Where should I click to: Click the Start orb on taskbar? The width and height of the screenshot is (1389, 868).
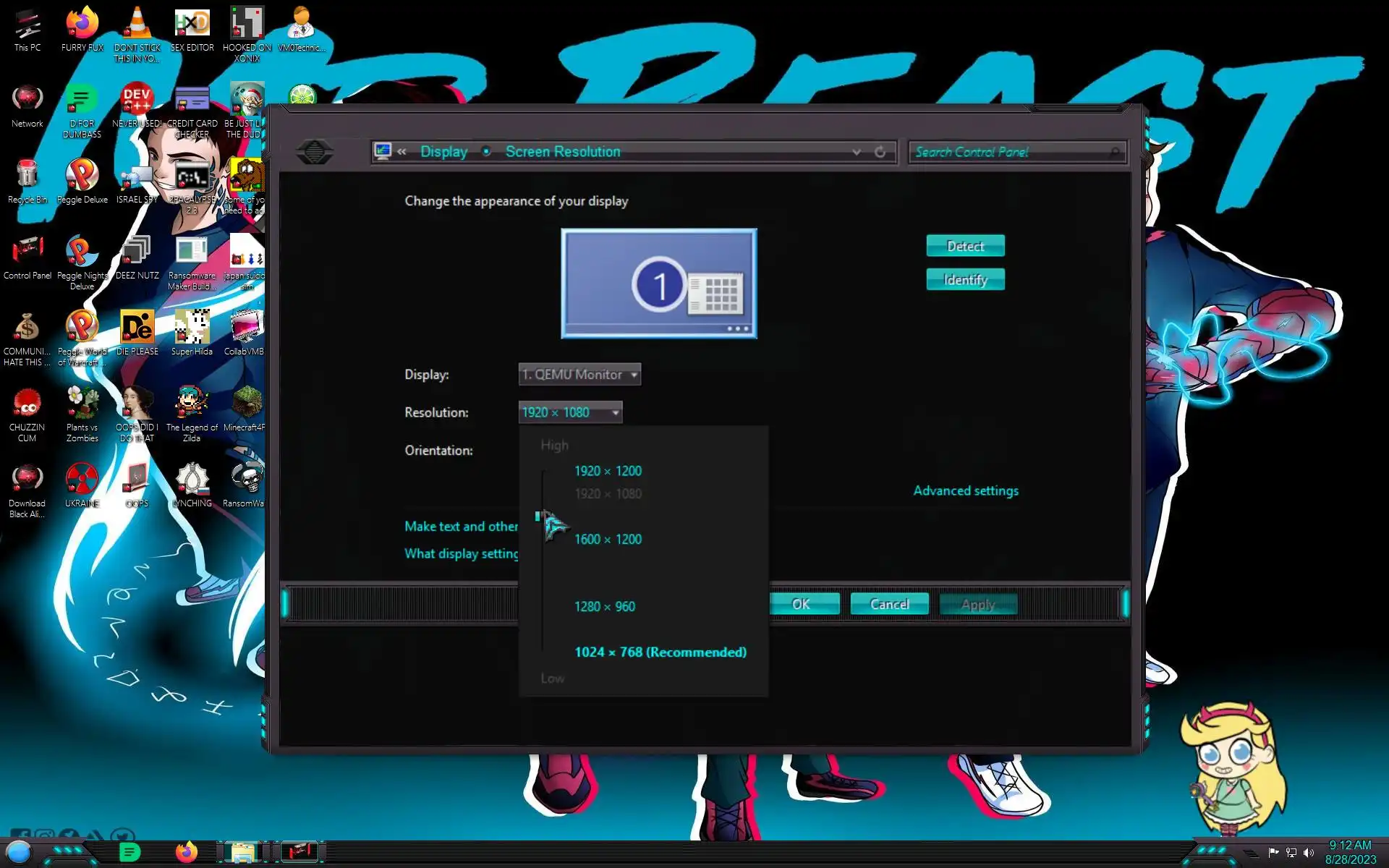point(19,852)
